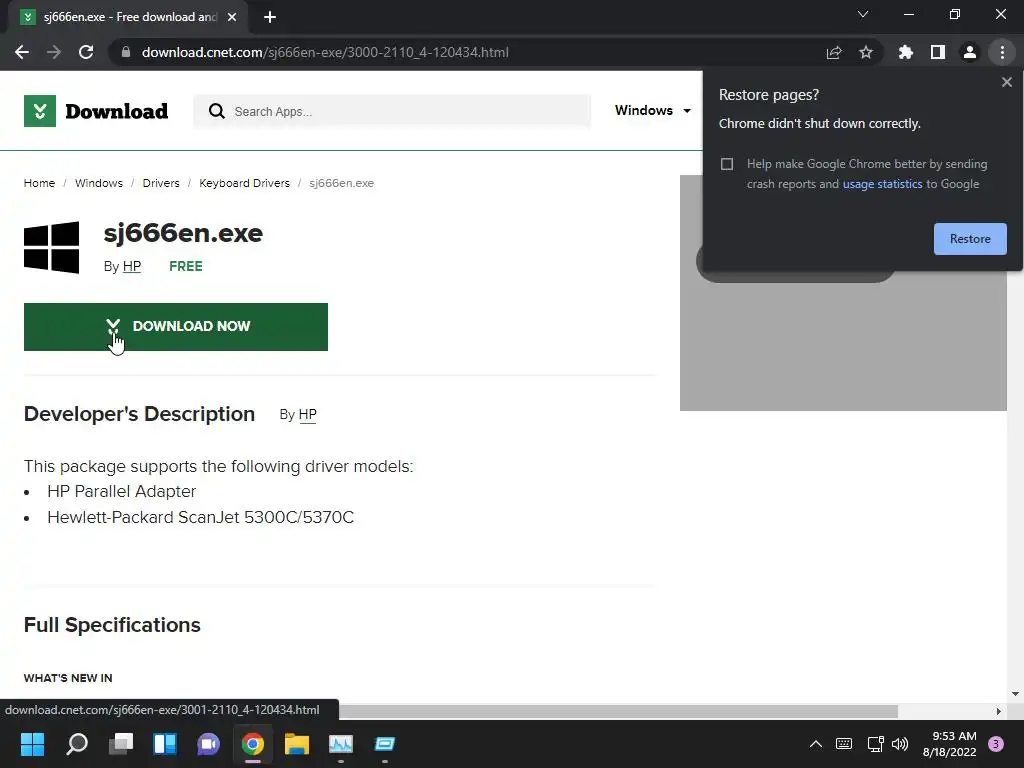Viewport: 1024px width, 768px height.
Task: Click the FREE price label
Action: click(185, 266)
